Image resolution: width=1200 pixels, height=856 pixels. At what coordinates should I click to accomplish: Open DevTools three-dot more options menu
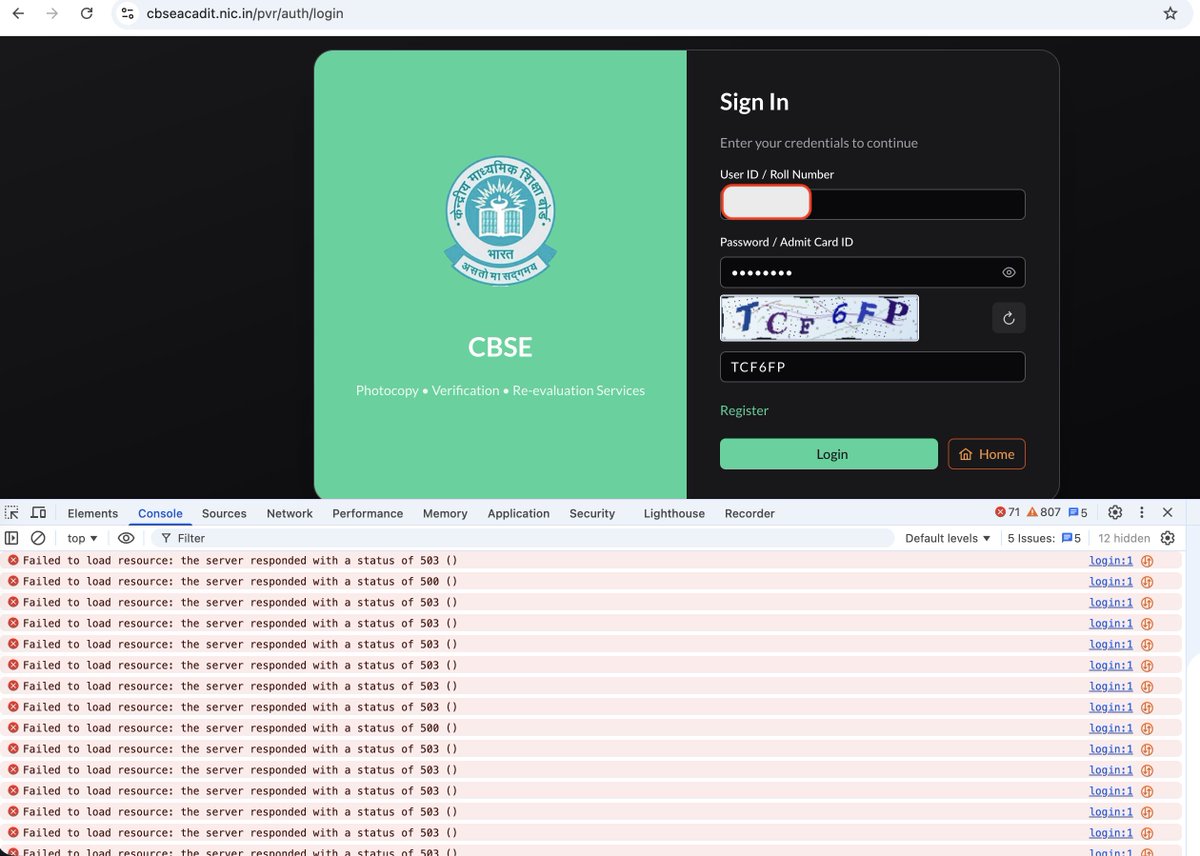click(x=1141, y=512)
